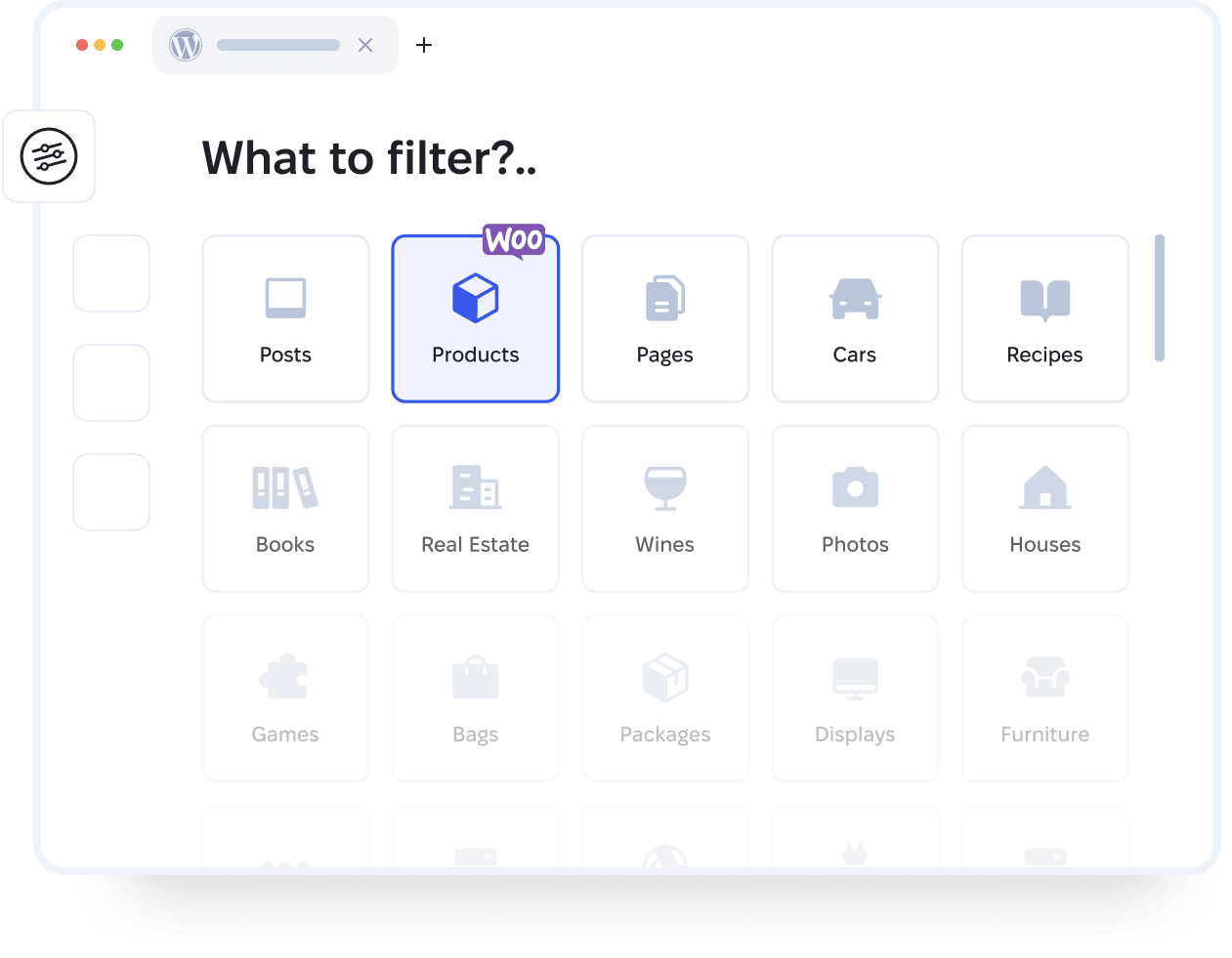Select the Games puzzle piece tile
1232x958 pixels.
click(285, 698)
